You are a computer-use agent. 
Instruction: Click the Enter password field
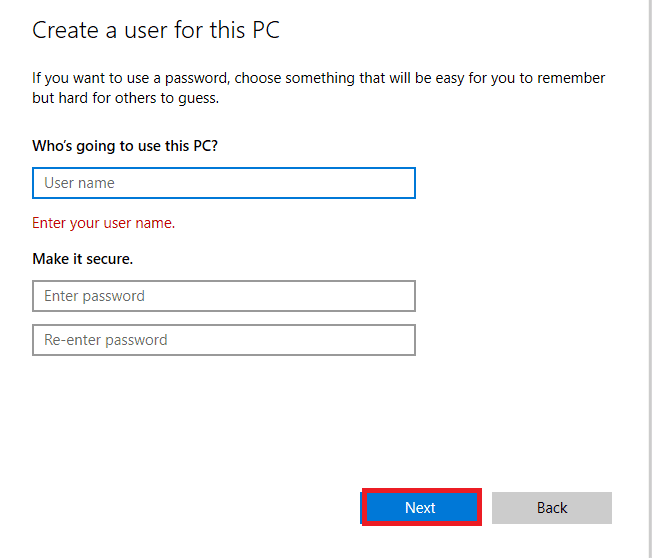[x=223, y=296]
